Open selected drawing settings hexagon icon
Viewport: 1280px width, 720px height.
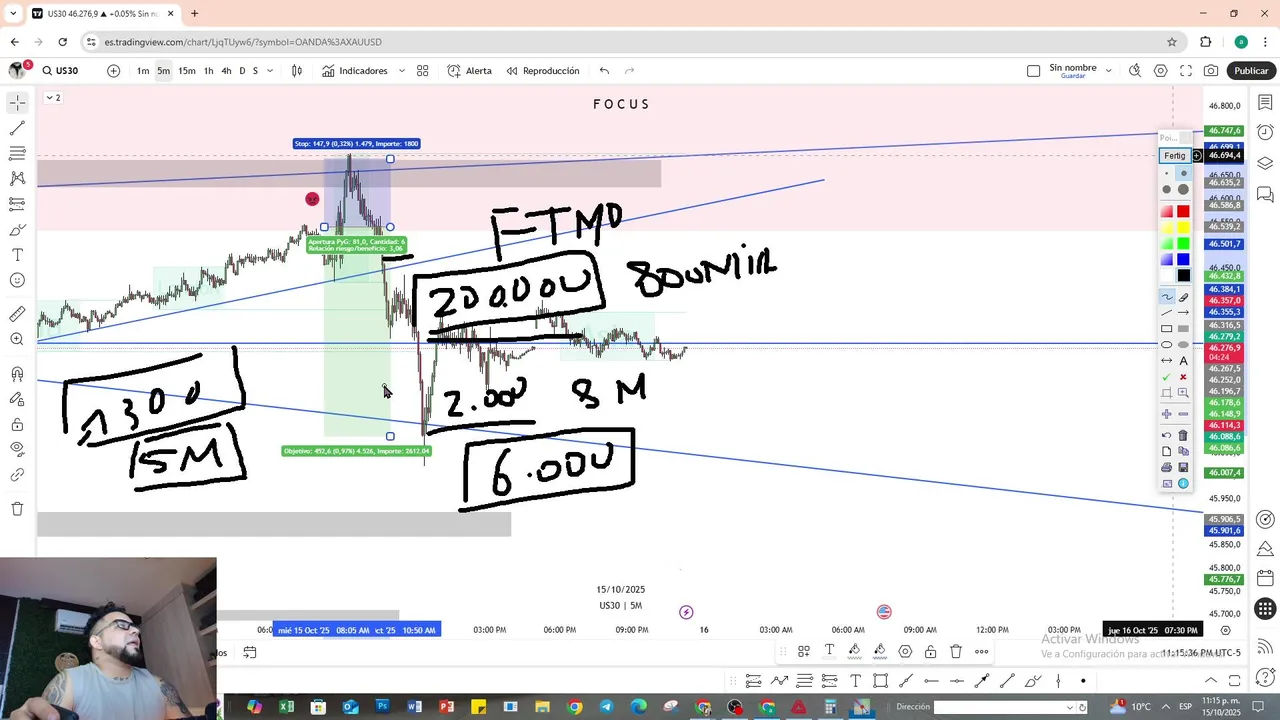tap(905, 652)
